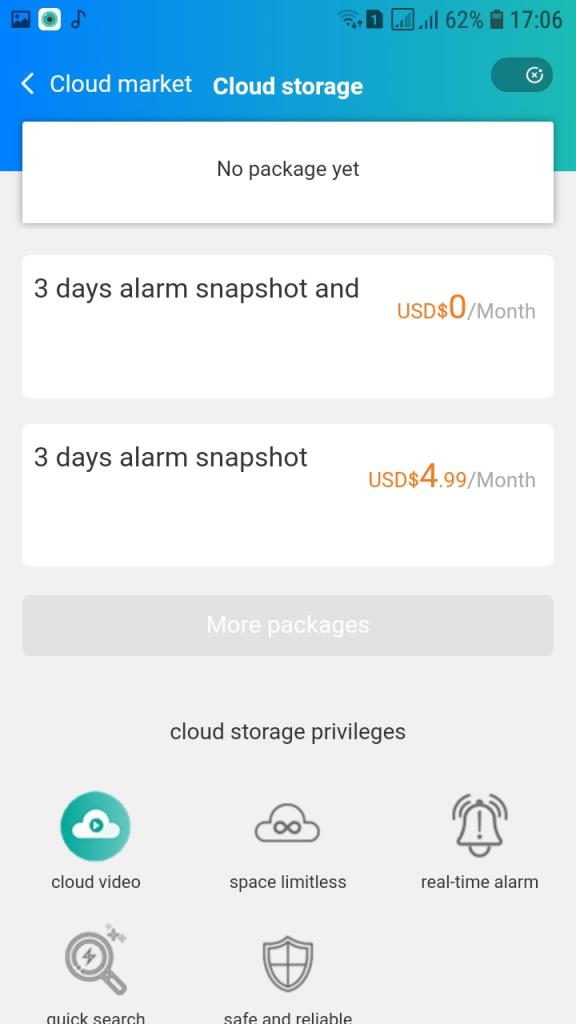Viewport: 576px width, 1024px height.
Task: Choose the quick search magnifier icon
Action: pos(97,959)
